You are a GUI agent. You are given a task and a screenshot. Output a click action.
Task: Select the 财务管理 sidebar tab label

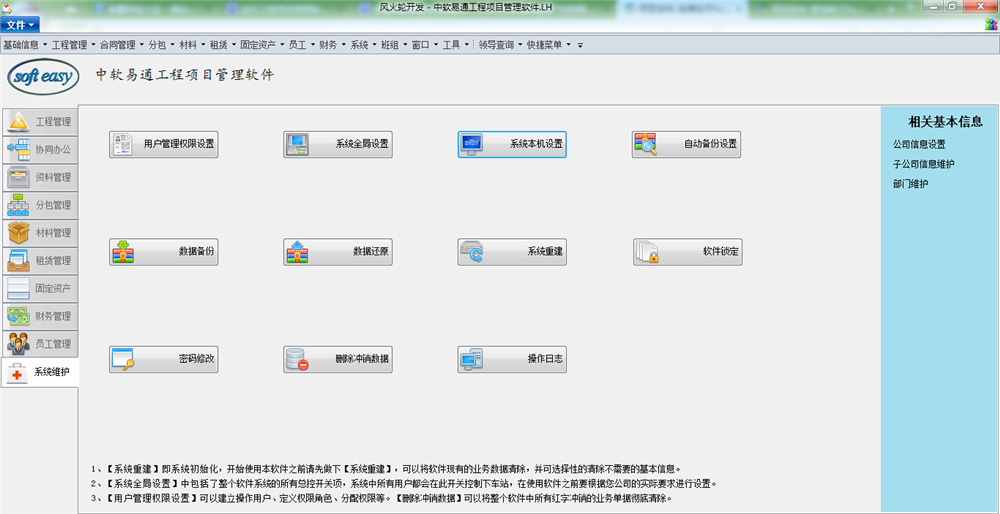coord(53,316)
